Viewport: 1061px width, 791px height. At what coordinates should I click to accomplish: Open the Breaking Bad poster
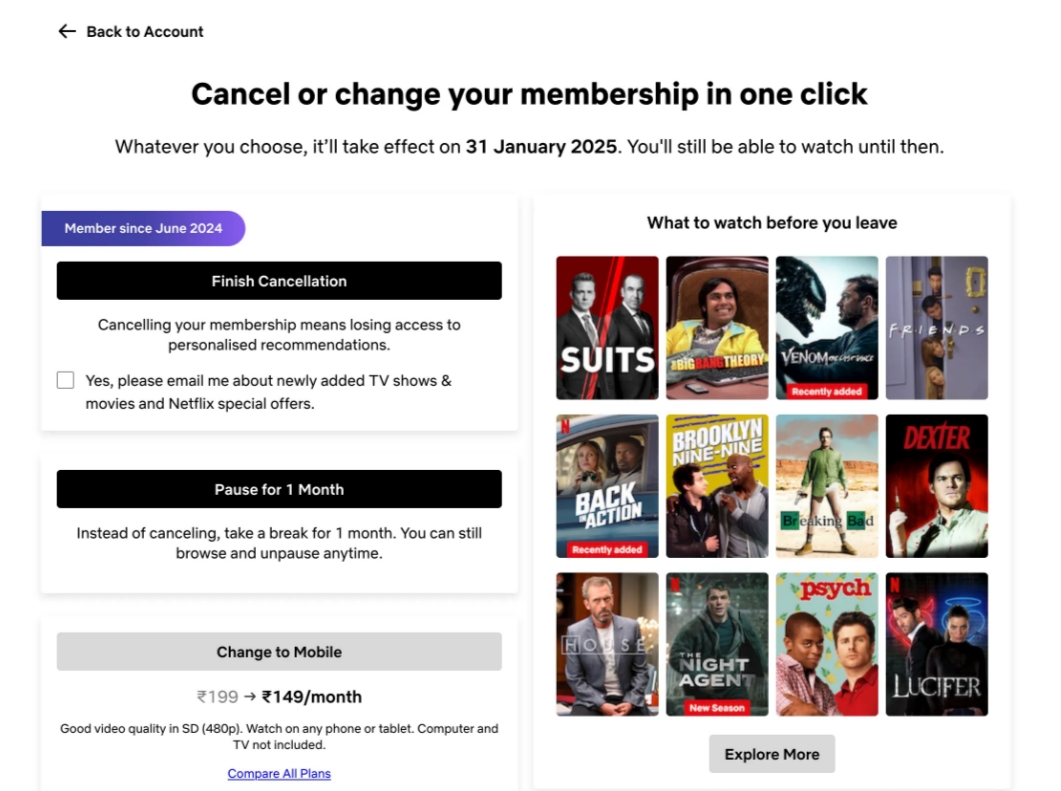tap(827, 486)
